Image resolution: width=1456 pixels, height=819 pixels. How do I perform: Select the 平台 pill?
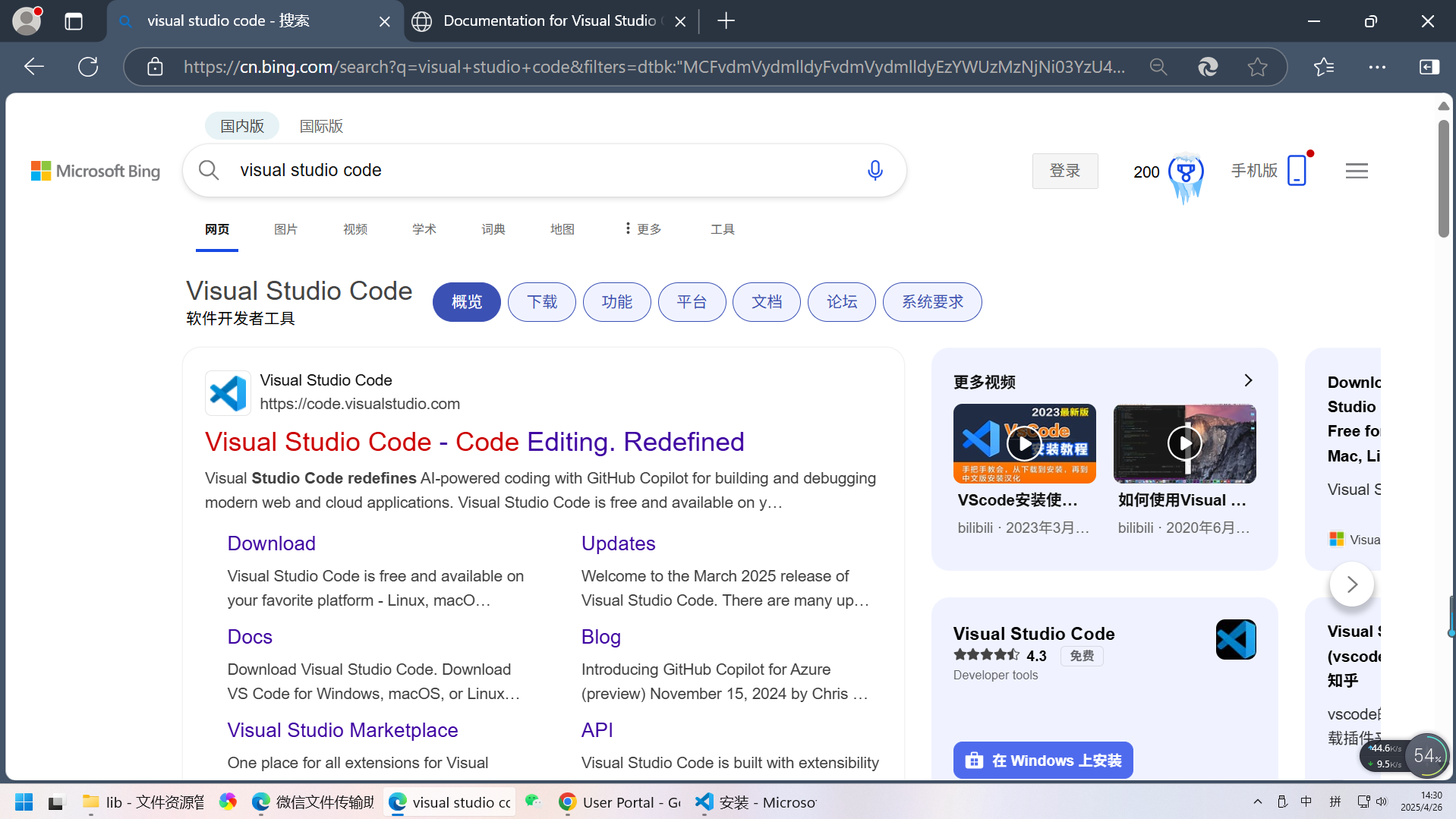692,302
